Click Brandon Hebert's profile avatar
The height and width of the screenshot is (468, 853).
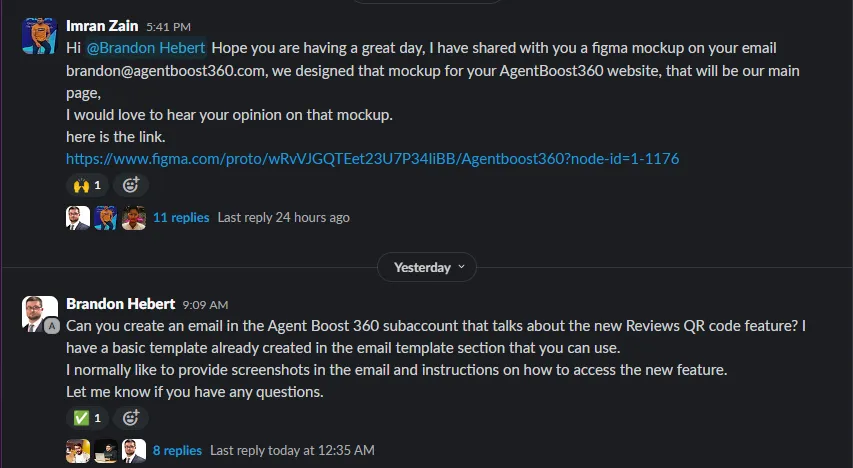click(x=39, y=313)
